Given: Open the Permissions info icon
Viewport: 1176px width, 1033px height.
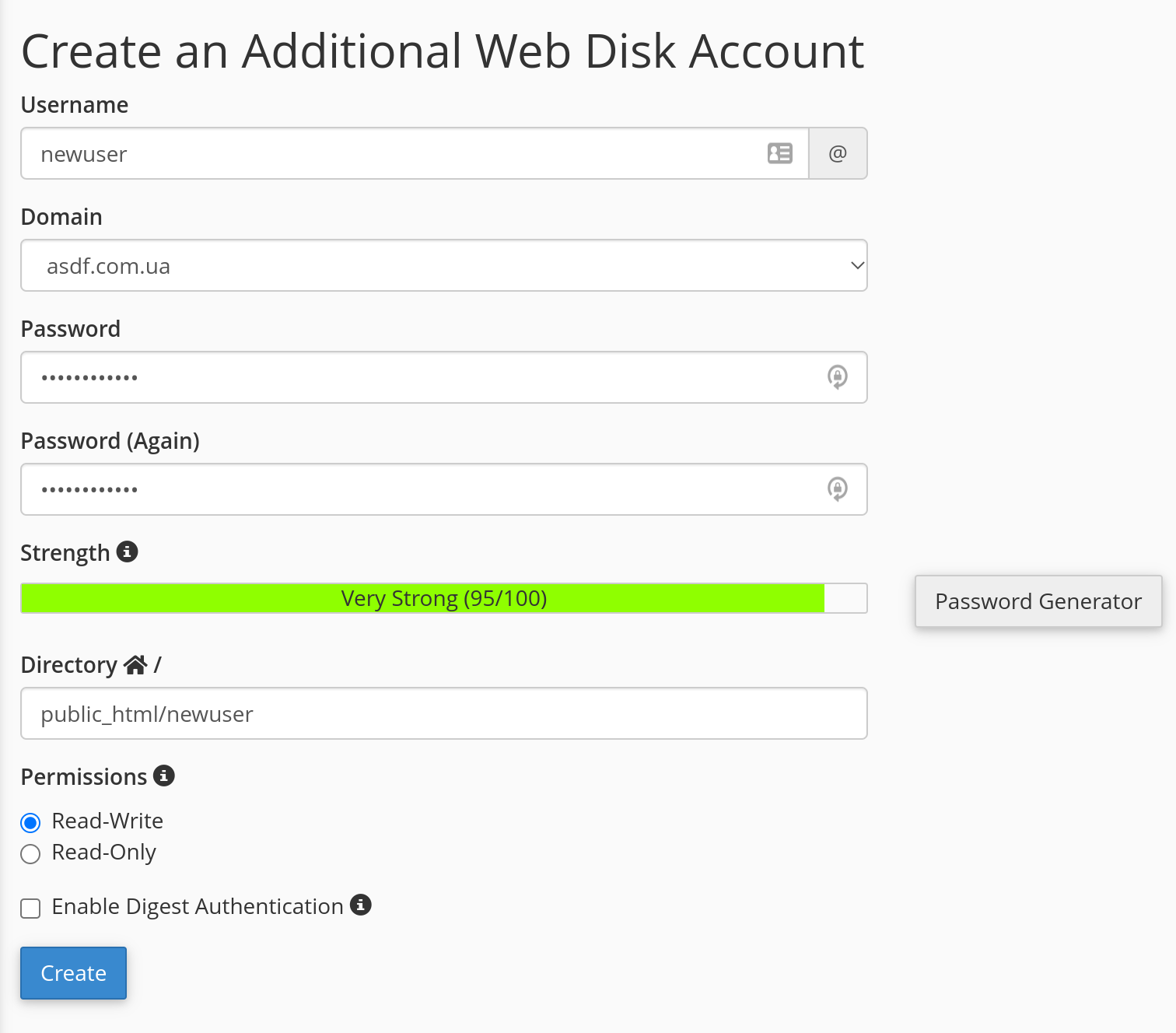Looking at the screenshot, I should point(164,776).
